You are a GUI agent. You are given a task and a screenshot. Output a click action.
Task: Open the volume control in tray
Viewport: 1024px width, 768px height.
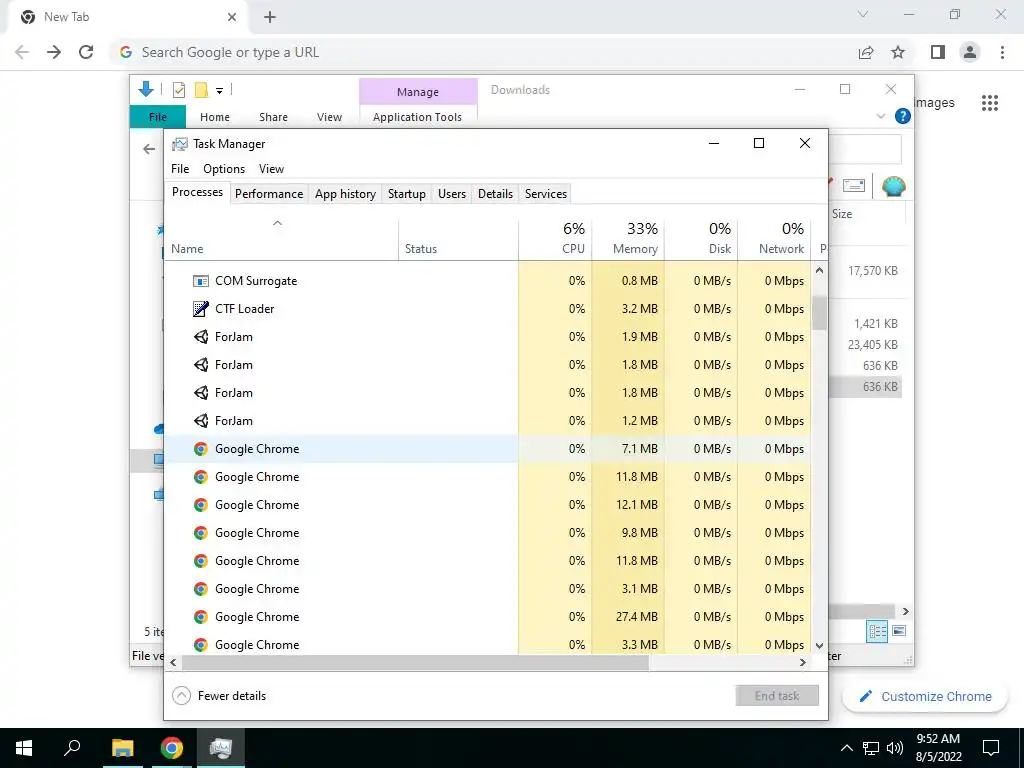pyautogui.click(x=895, y=748)
